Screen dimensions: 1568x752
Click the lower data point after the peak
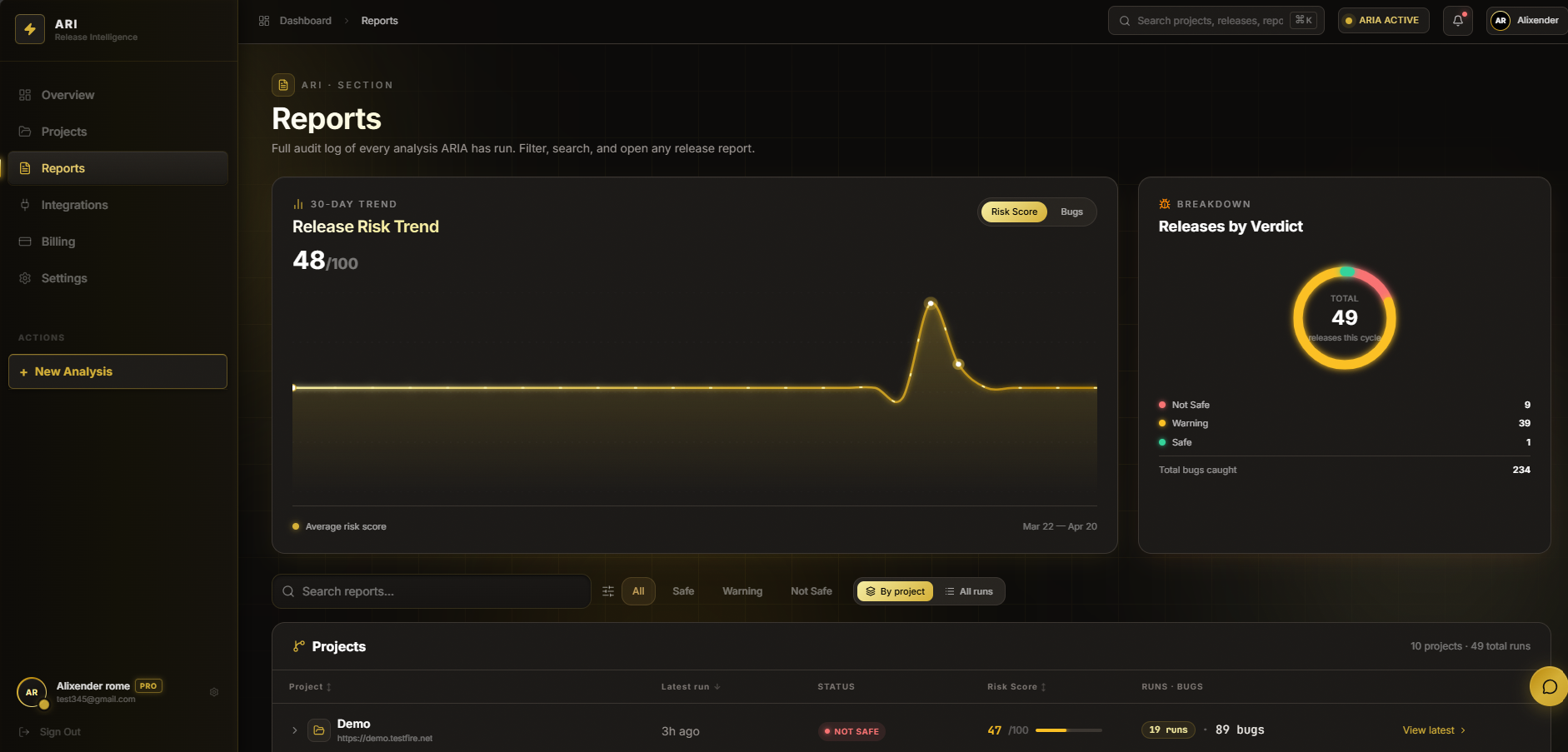point(958,364)
